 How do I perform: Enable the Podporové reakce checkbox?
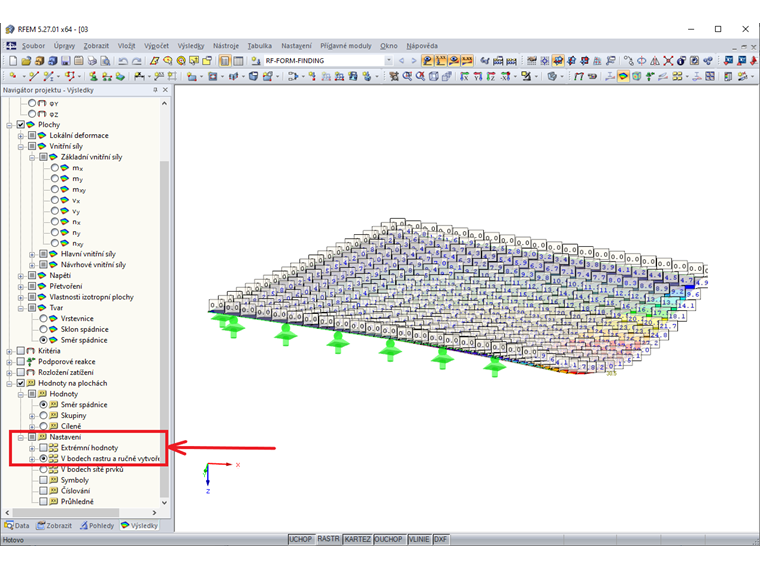21,362
